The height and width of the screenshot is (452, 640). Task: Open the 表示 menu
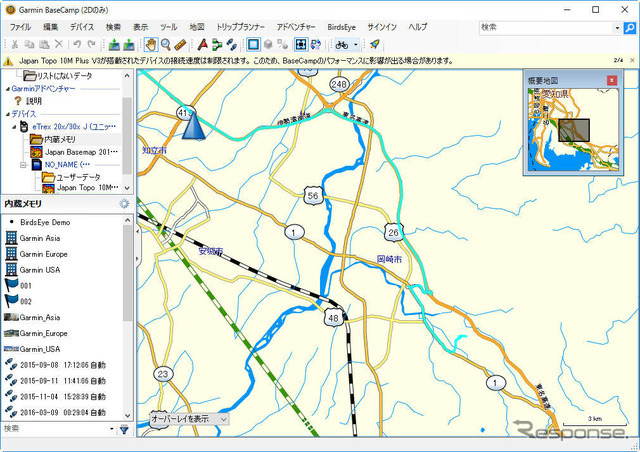point(140,27)
